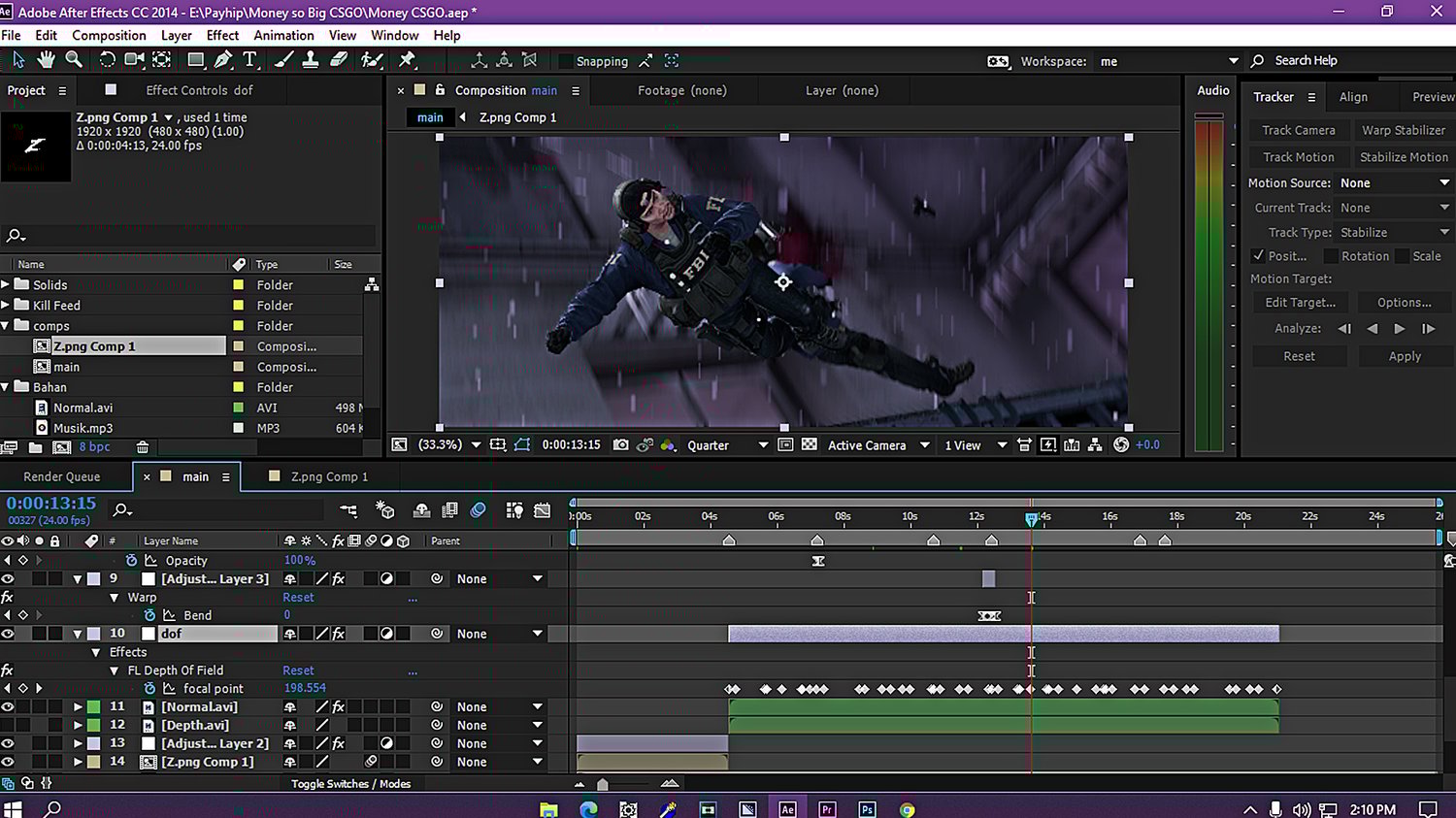Open the Quarter resolution dropdown
This screenshot has height=818, width=1456.
coord(727,445)
